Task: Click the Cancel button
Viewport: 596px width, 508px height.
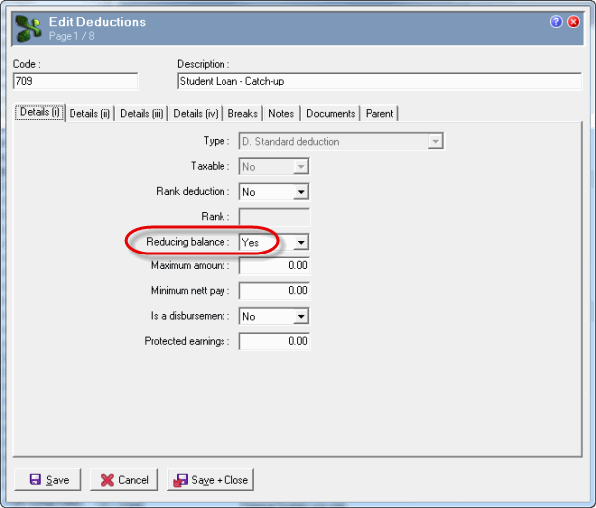Action: click(124, 480)
